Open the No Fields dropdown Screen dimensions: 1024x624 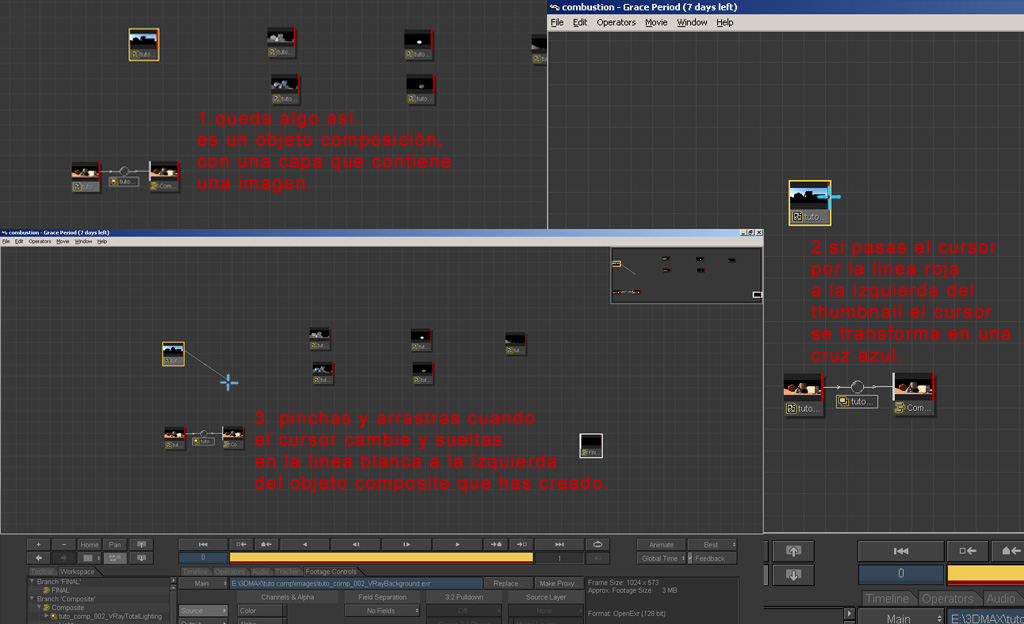[x=382, y=611]
